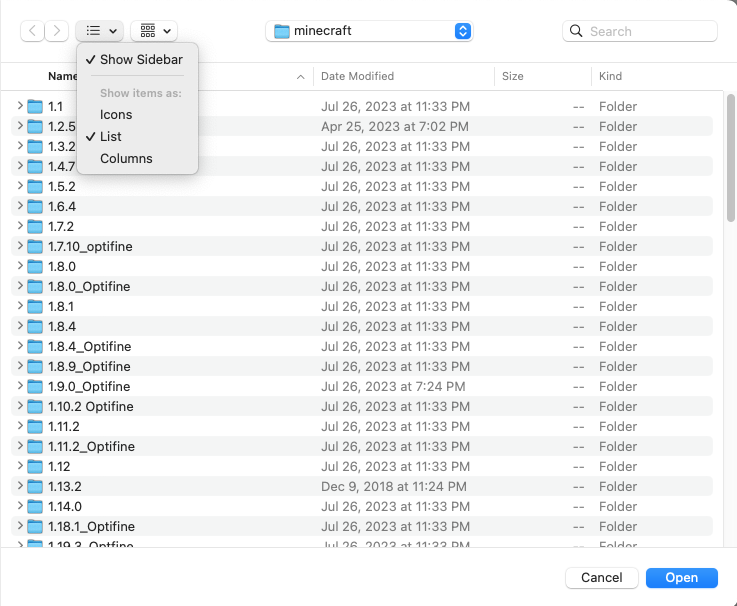Click the Jul 26, 2023 7:24 PM date
The width and height of the screenshot is (737, 606).
coord(393,386)
